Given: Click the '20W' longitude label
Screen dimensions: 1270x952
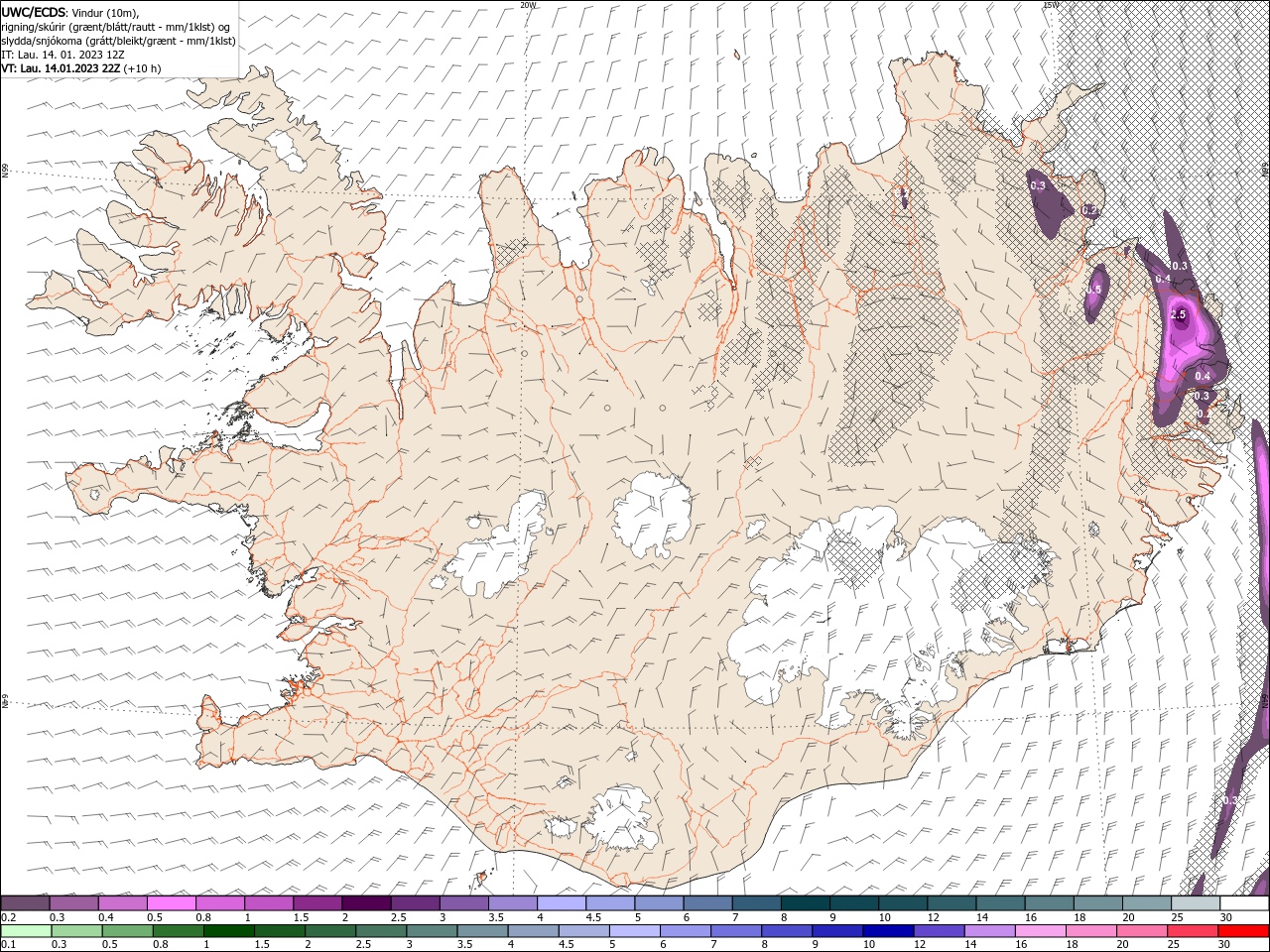Looking at the screenshot, I should pyautogui.click(x=528, y=5).
